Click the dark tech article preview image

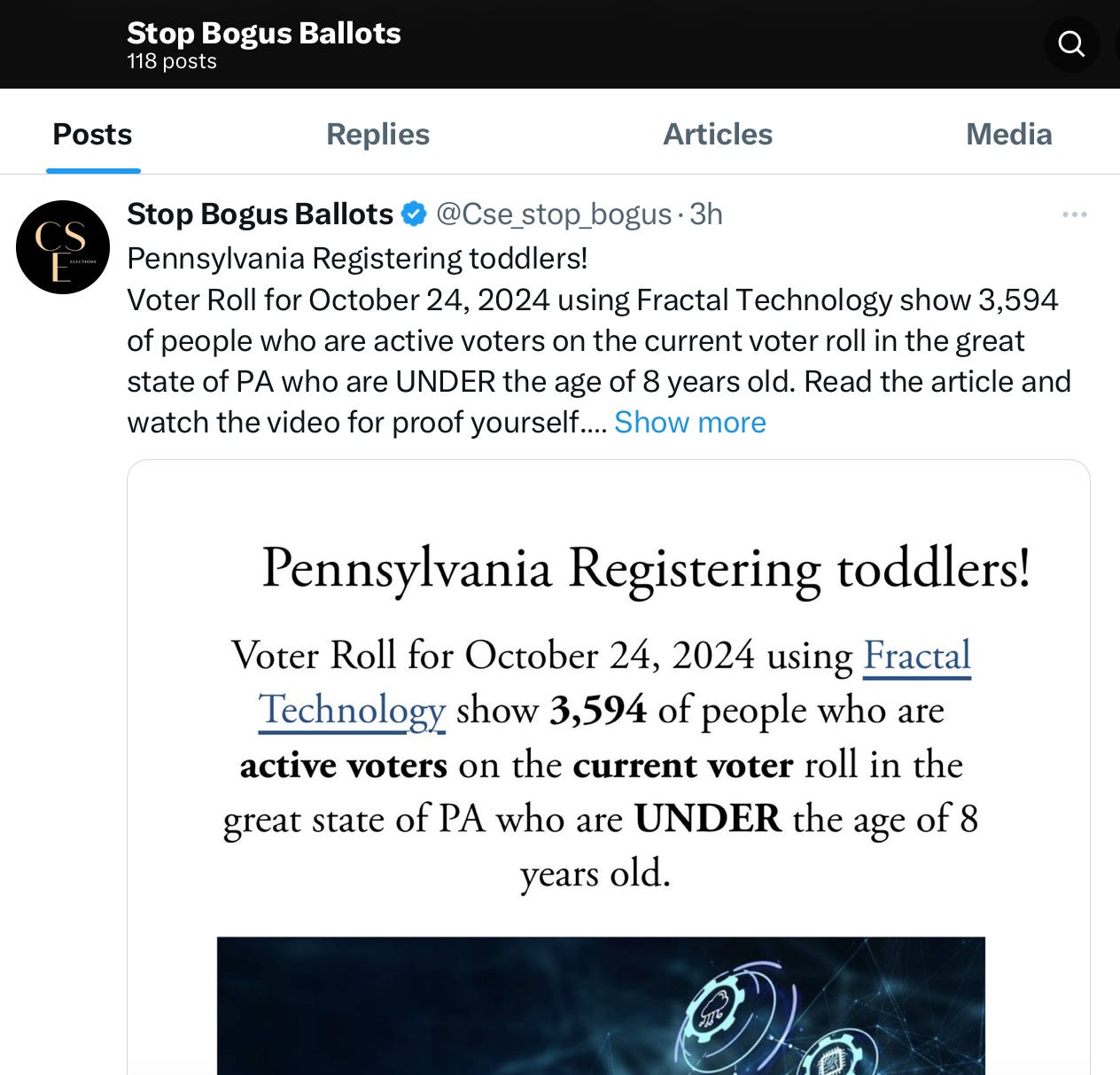click(x=601, y=1006)
